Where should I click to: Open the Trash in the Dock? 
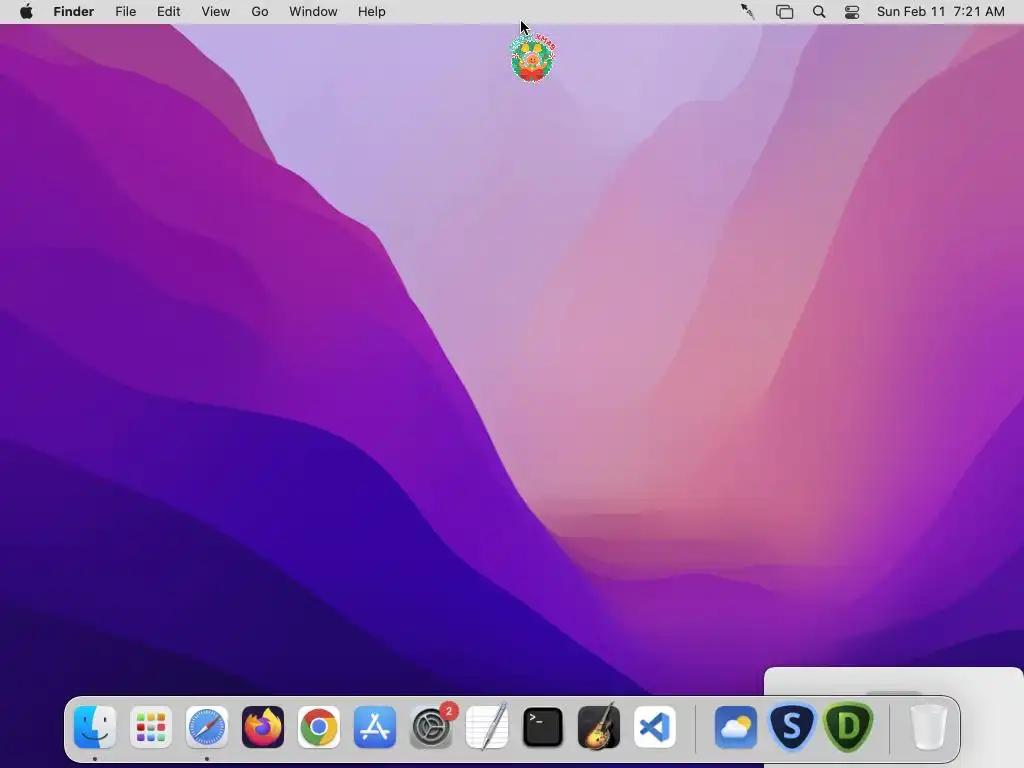(928, 727)
